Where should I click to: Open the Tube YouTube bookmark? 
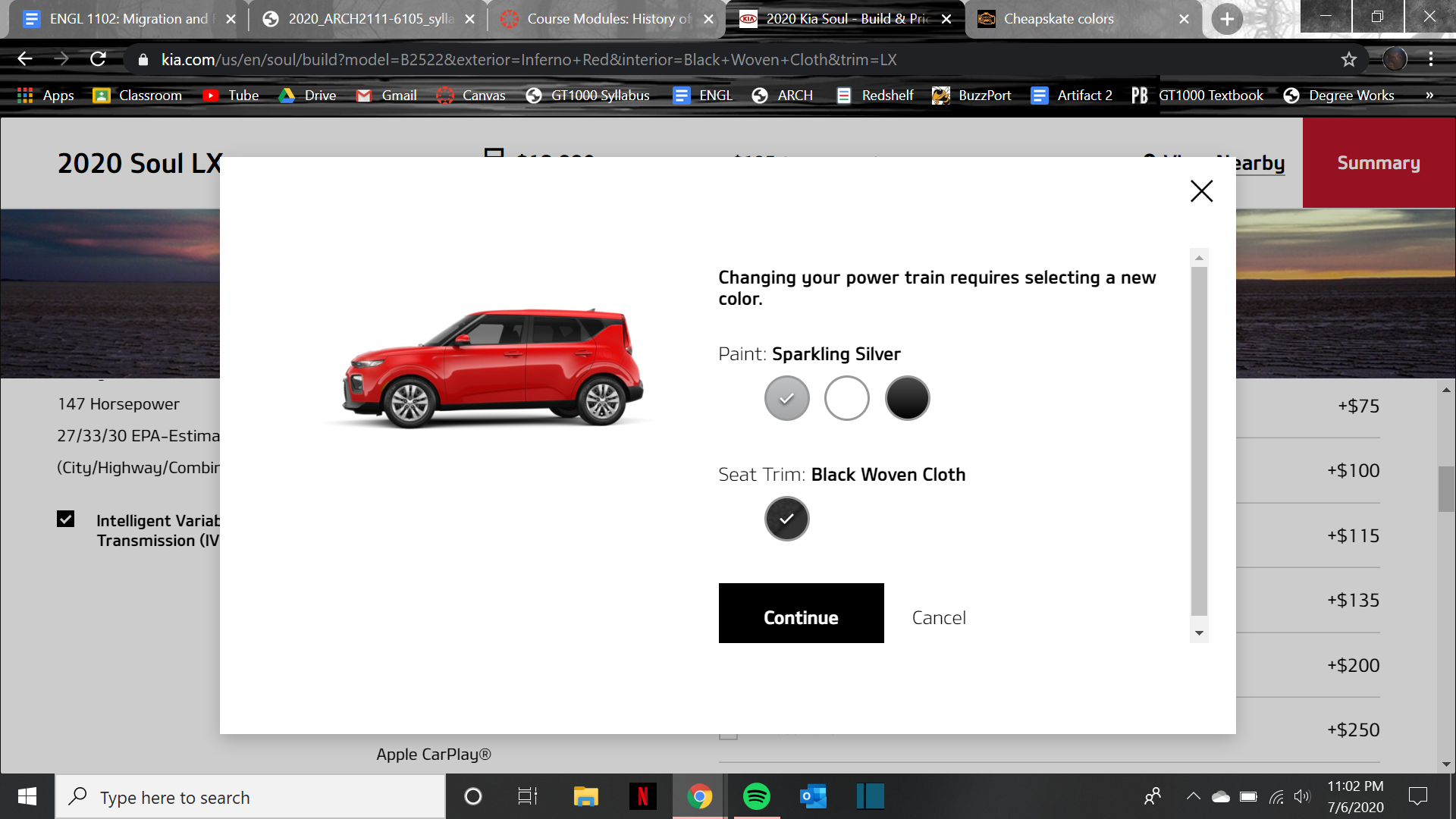[x=231, y=96]
